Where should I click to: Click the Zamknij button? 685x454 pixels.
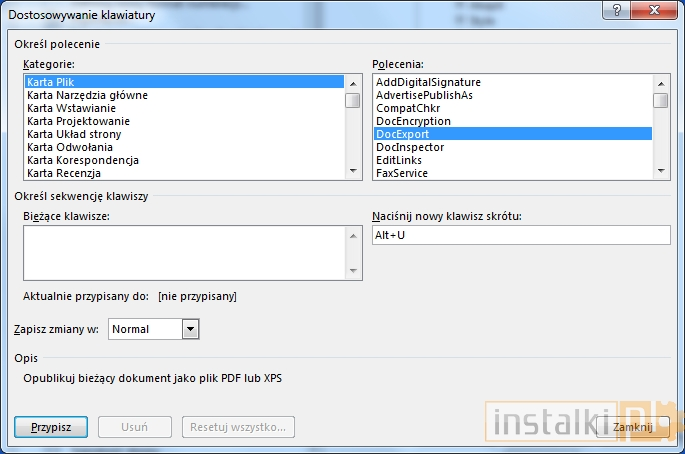(x=633, y=427)
